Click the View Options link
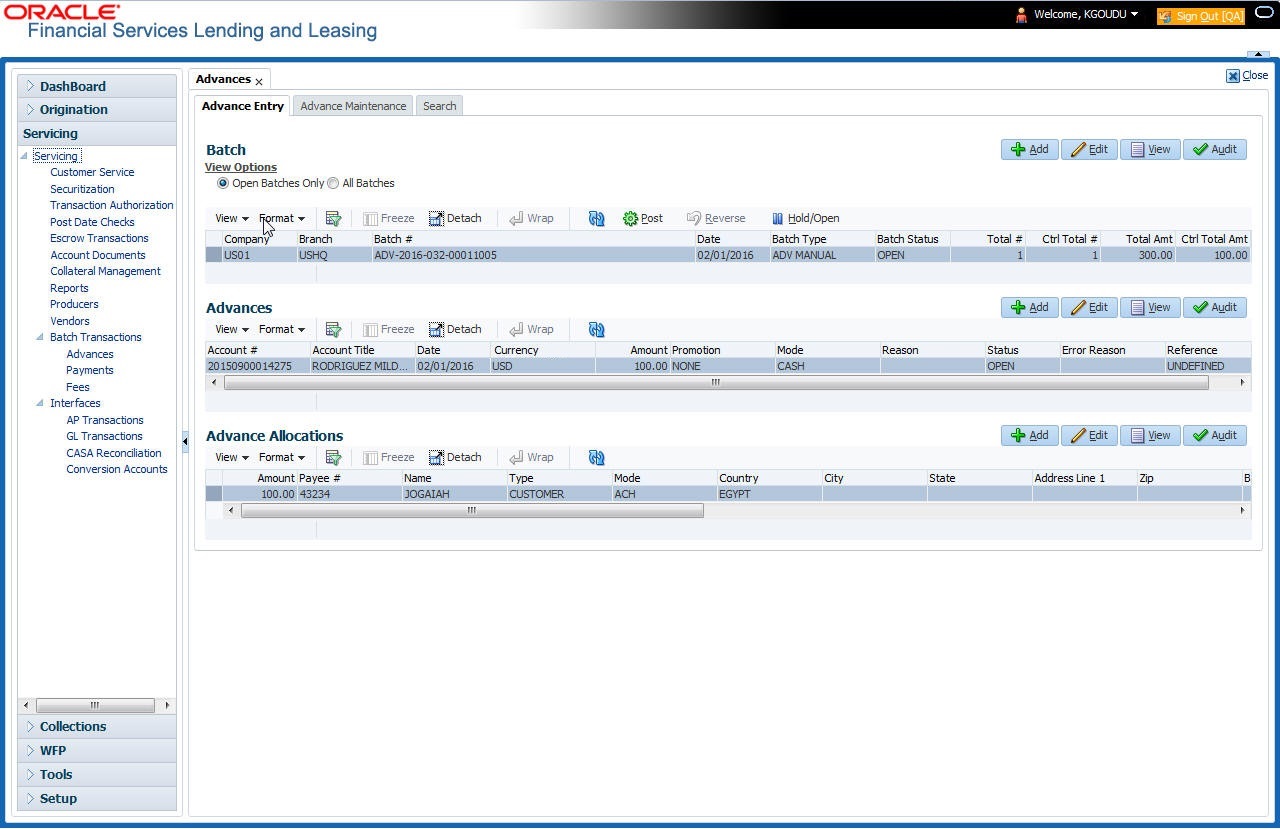 point(241,167)
